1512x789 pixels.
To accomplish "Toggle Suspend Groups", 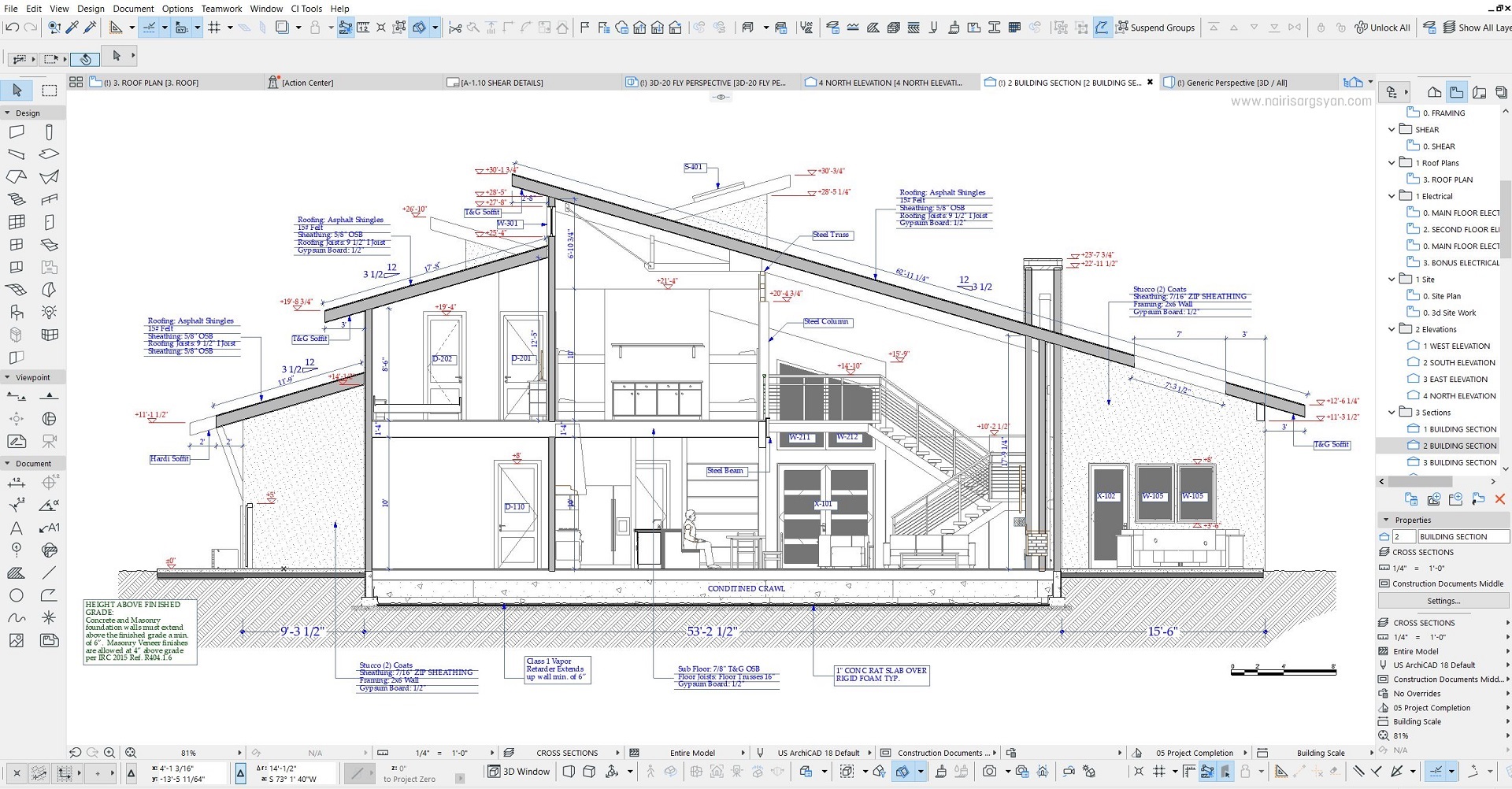I will pos(1155,28).
